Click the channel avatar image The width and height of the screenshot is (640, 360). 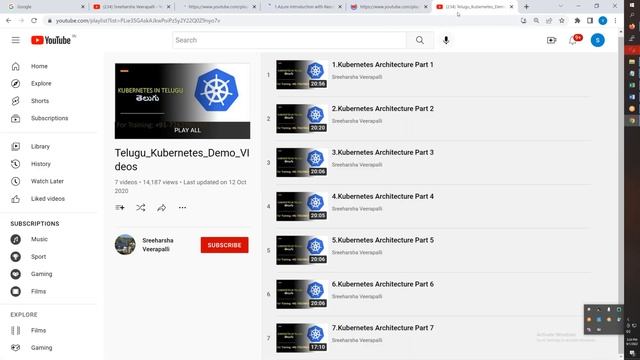pos(125,245)
